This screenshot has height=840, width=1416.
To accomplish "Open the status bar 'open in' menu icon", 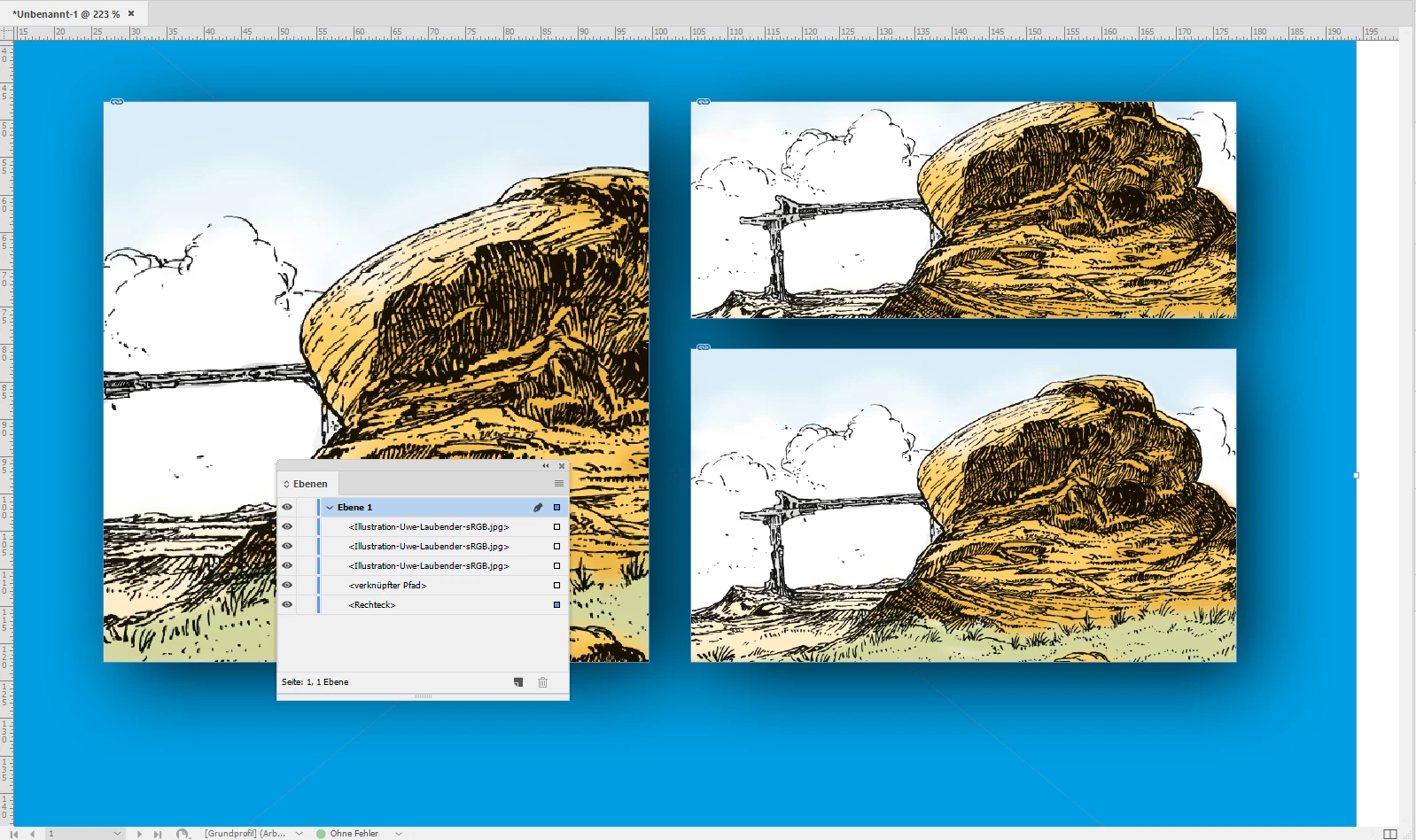I will tap(183, 834).
